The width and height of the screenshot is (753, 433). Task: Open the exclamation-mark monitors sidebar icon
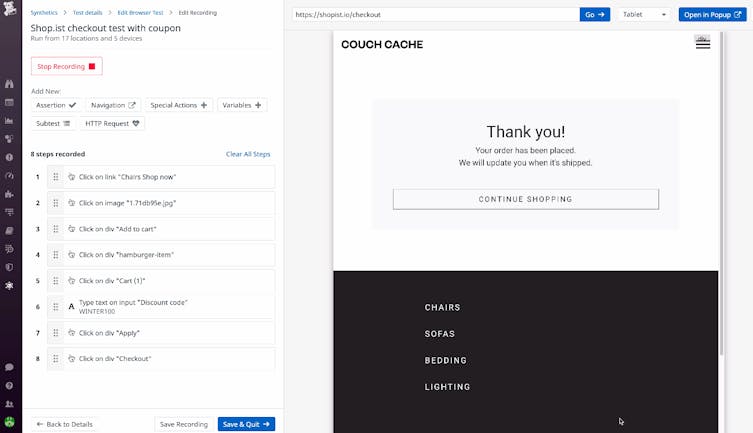pos(9,157)
